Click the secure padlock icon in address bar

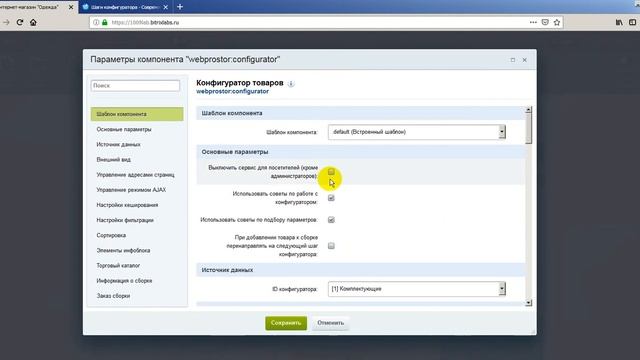104,22
